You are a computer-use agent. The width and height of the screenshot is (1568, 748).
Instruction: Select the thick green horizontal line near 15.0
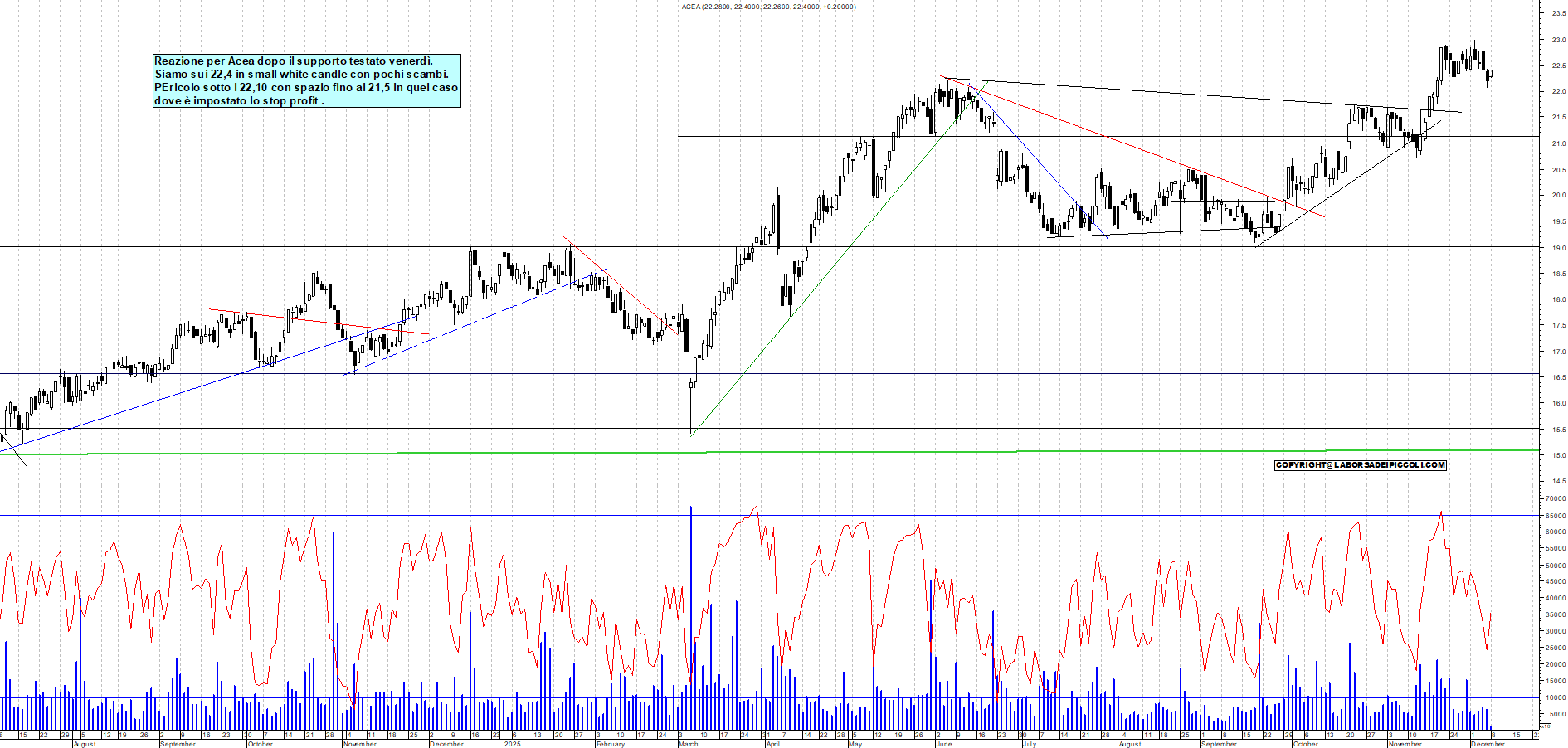[x=830, y=452]
